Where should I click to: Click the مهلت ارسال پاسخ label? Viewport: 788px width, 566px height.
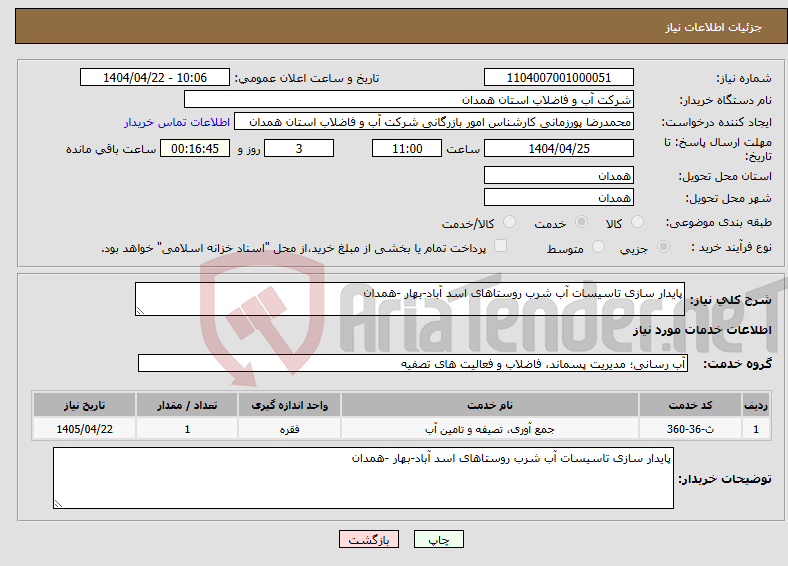717,149
